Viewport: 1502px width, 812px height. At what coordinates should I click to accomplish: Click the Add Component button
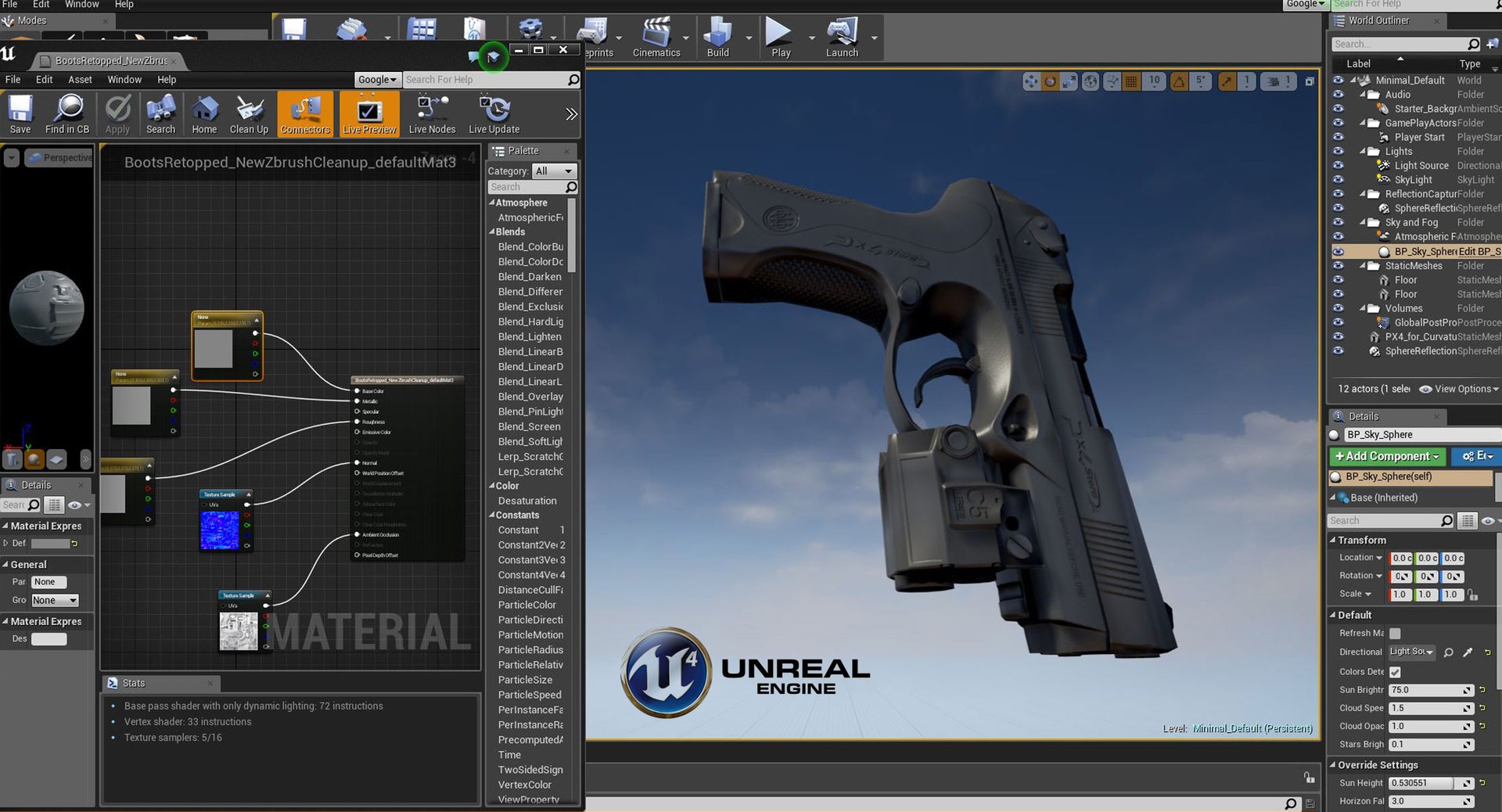point(1387,456)
